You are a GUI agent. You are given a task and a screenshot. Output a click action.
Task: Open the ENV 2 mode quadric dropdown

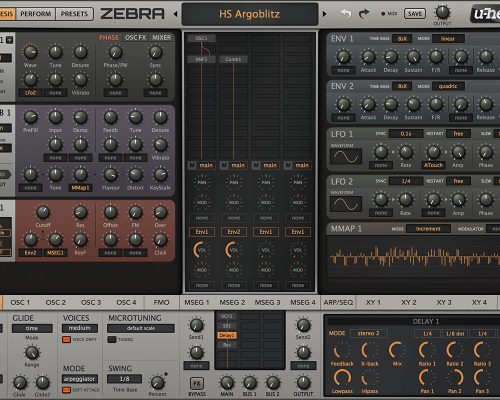coord(448,86)
